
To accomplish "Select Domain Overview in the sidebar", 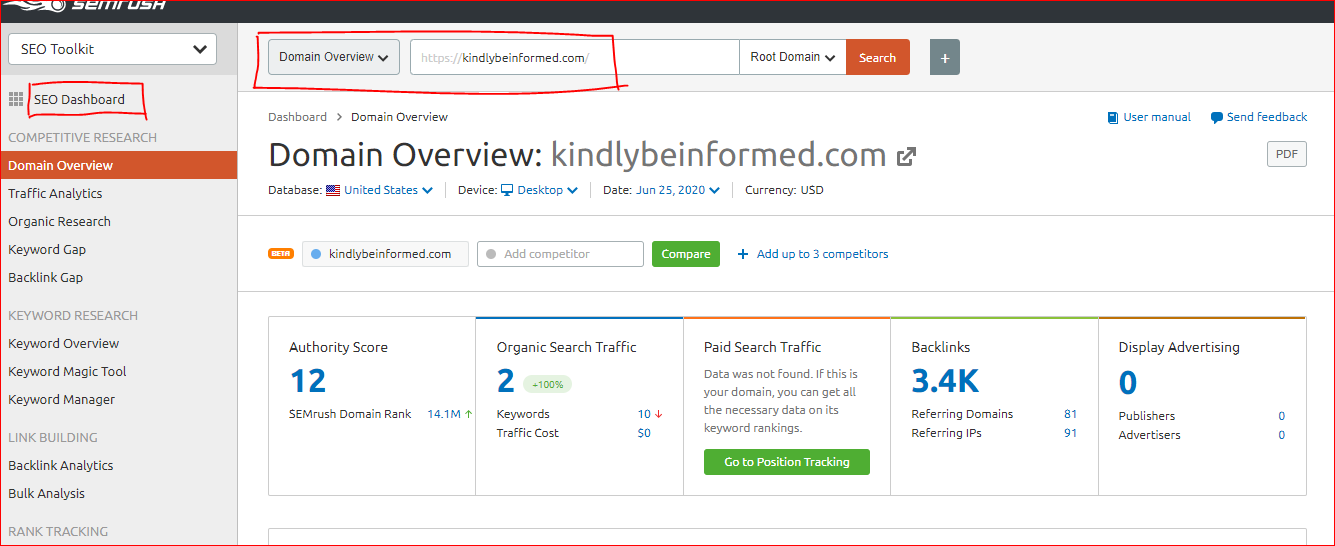I will pyautogui.click(x=118, y=165).
